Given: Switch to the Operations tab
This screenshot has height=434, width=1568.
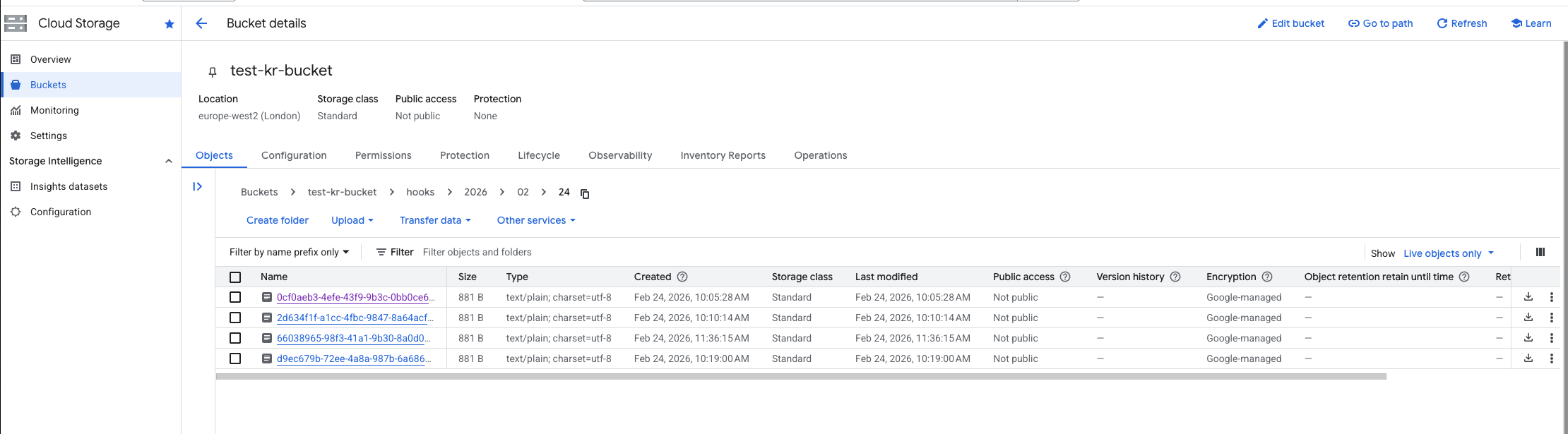Looking at the screenshot, I should [821, 155].
